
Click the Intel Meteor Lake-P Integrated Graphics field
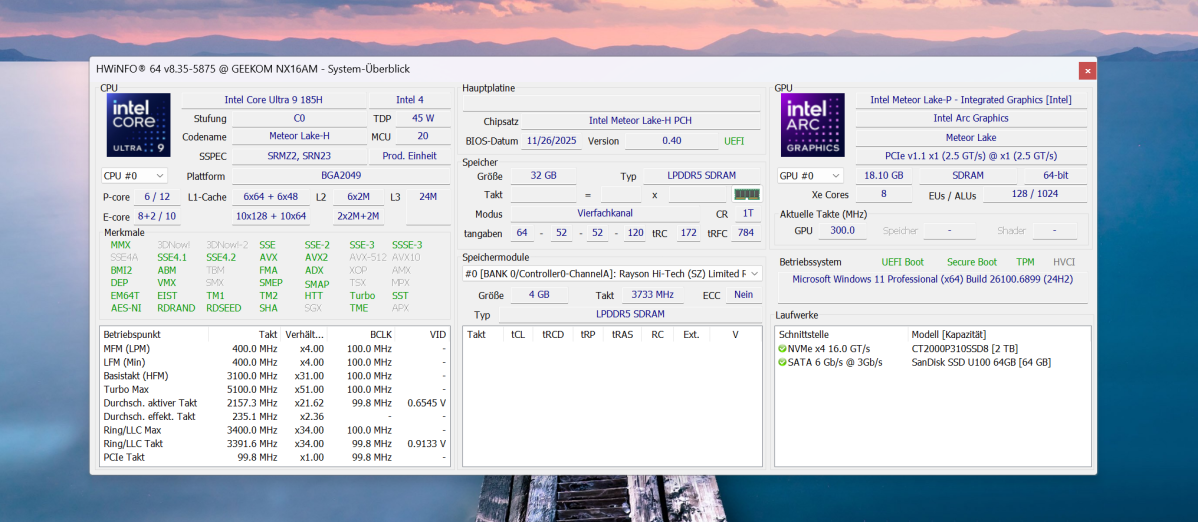(x=971, y=100)
